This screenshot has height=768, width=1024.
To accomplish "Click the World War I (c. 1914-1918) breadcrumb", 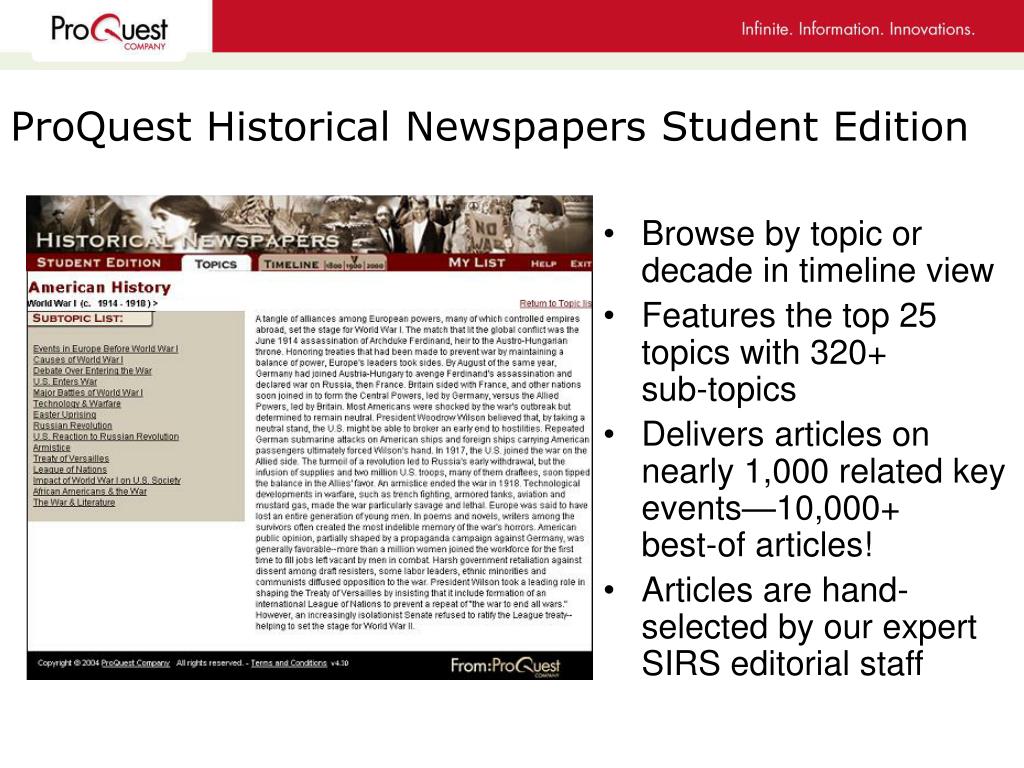I will pos(92,304).
